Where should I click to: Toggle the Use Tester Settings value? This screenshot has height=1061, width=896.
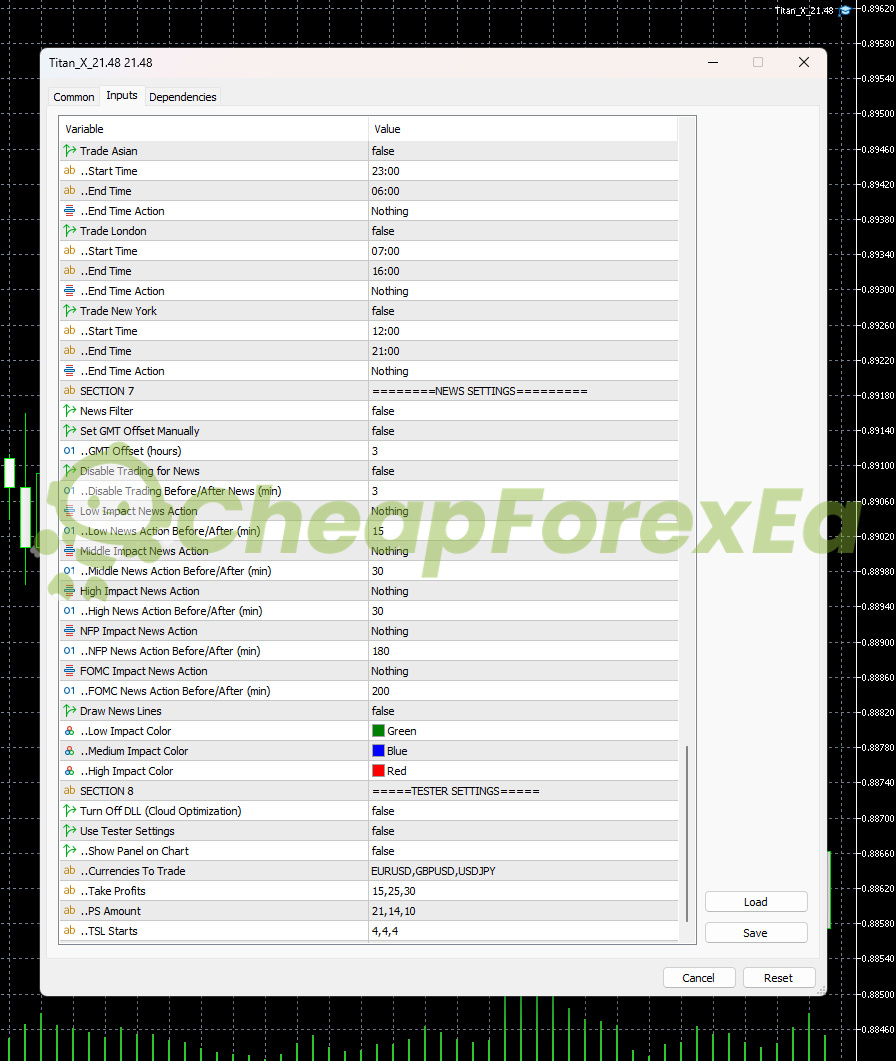pyautogui.click(x=522, y=831)
